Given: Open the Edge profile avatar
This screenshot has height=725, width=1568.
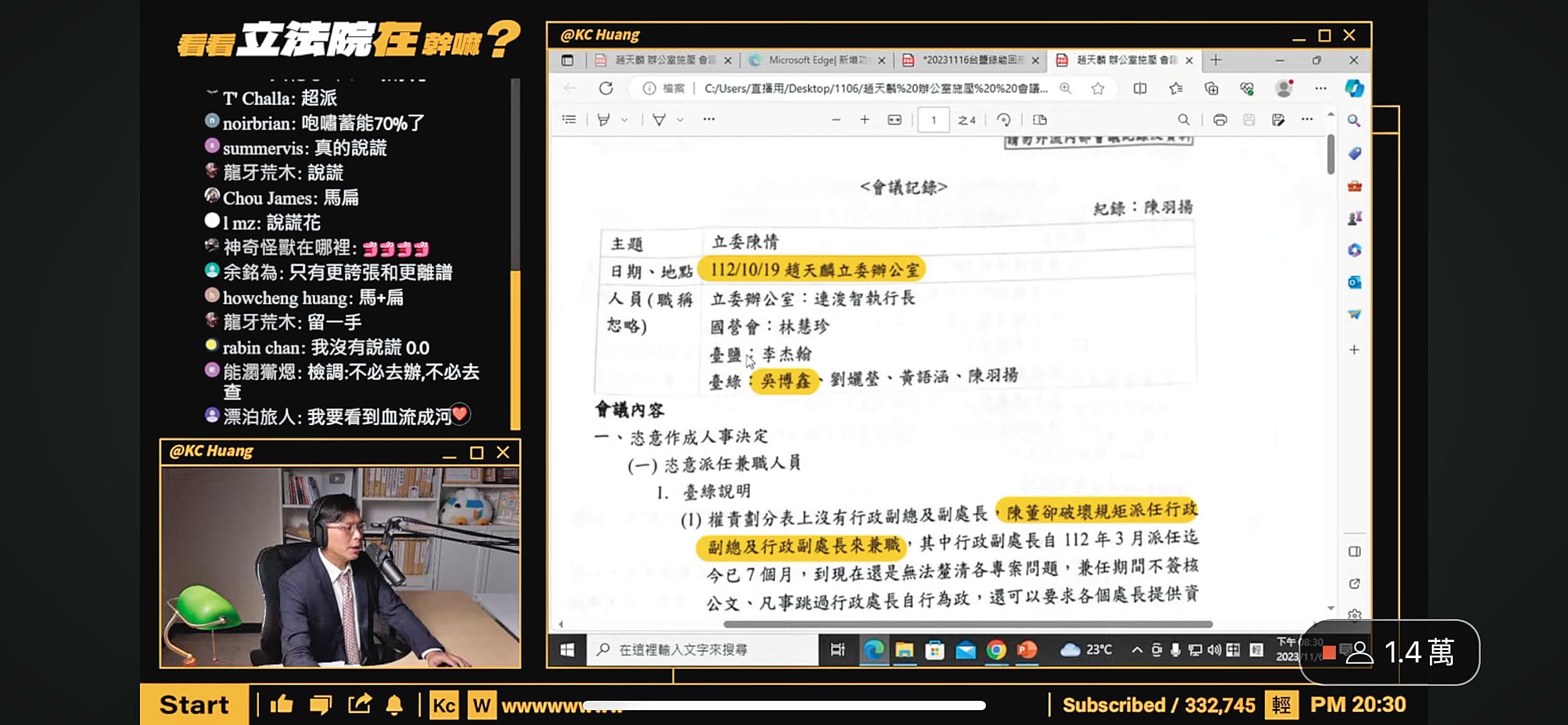Looking at the screenshot, I should [x=1284, y=88].
